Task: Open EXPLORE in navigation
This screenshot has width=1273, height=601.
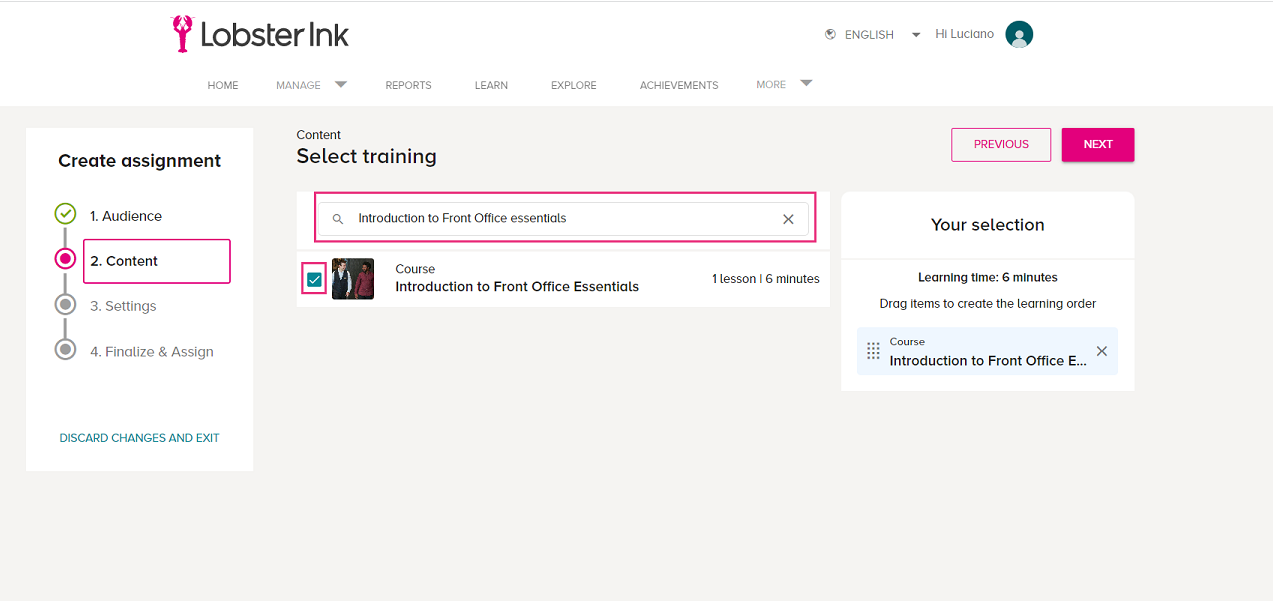Action: (x=574, y=85)
